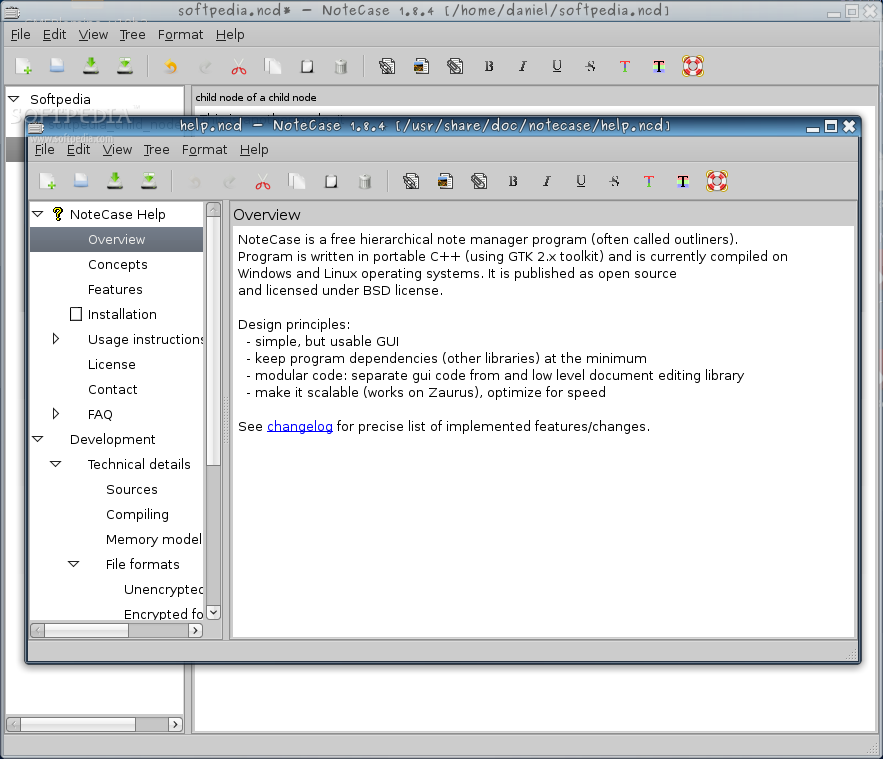This screenshot has height=759, width=883.
Task: Click help tree vertical scrollbar thumb
Action: pos(213,341)
